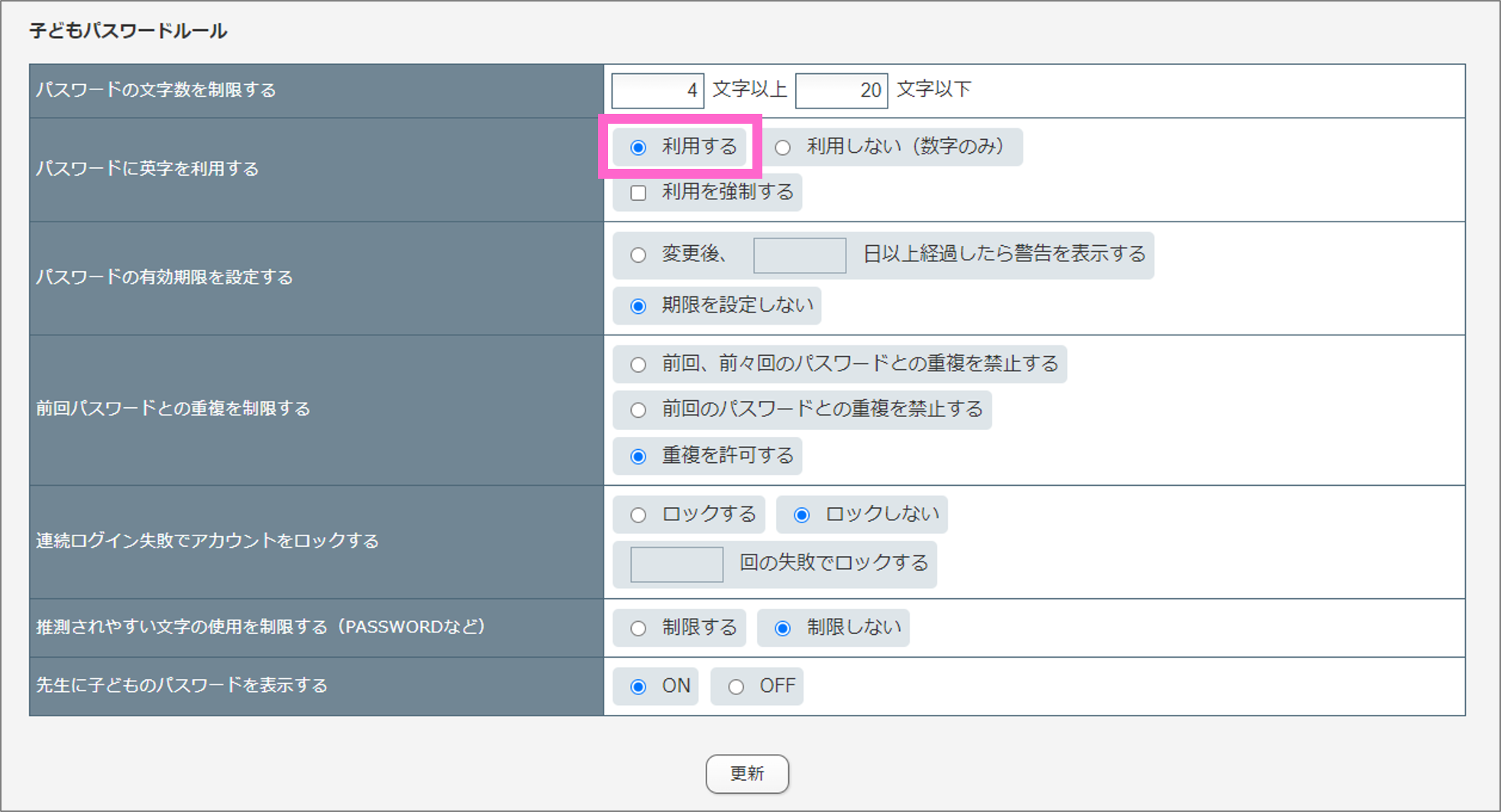Click the minimum character count field showing 4
This screenshot has width=1501, height=812.
[655, 90]
